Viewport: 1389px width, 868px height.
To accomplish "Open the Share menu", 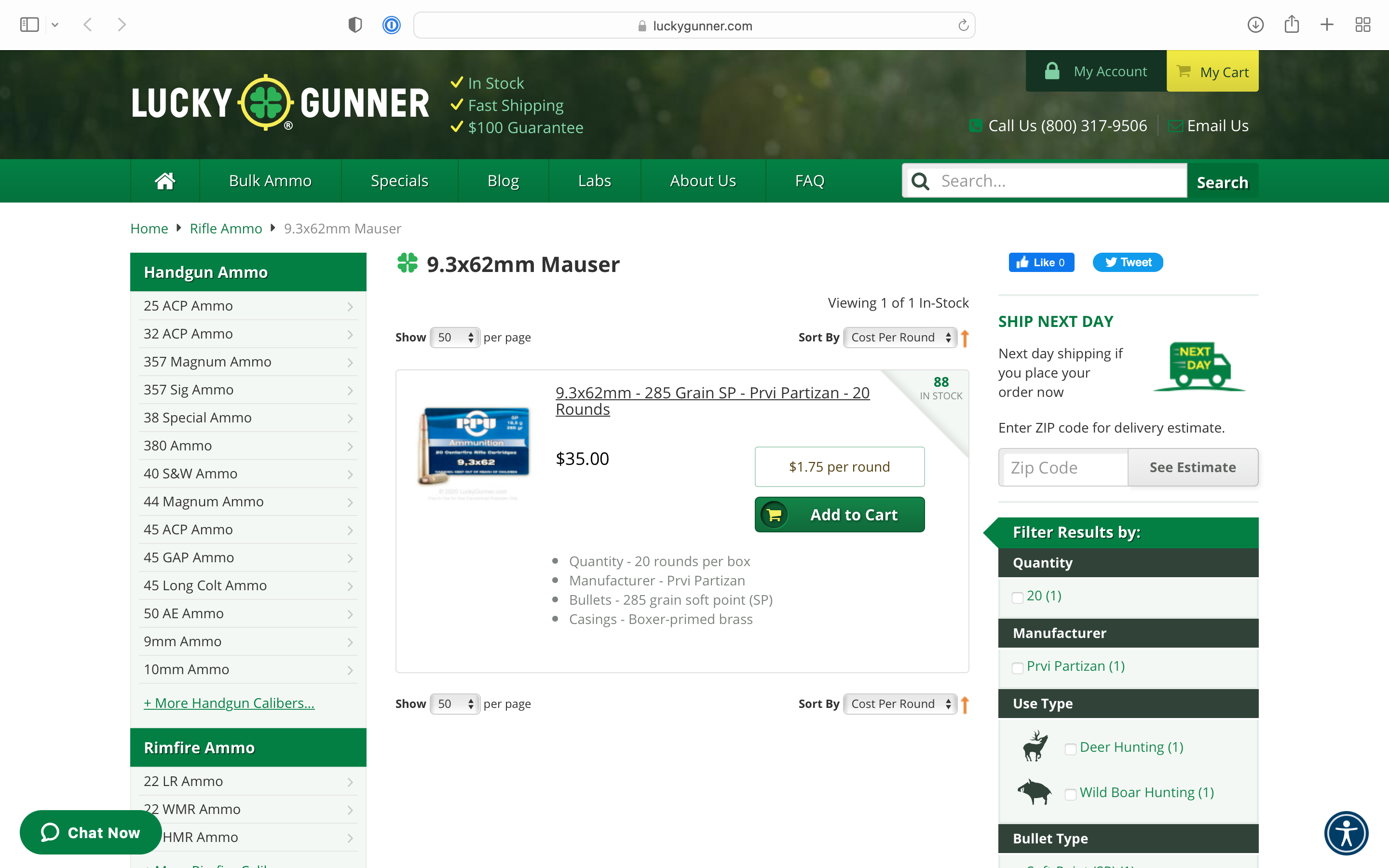I will (x=1292, y=24).
